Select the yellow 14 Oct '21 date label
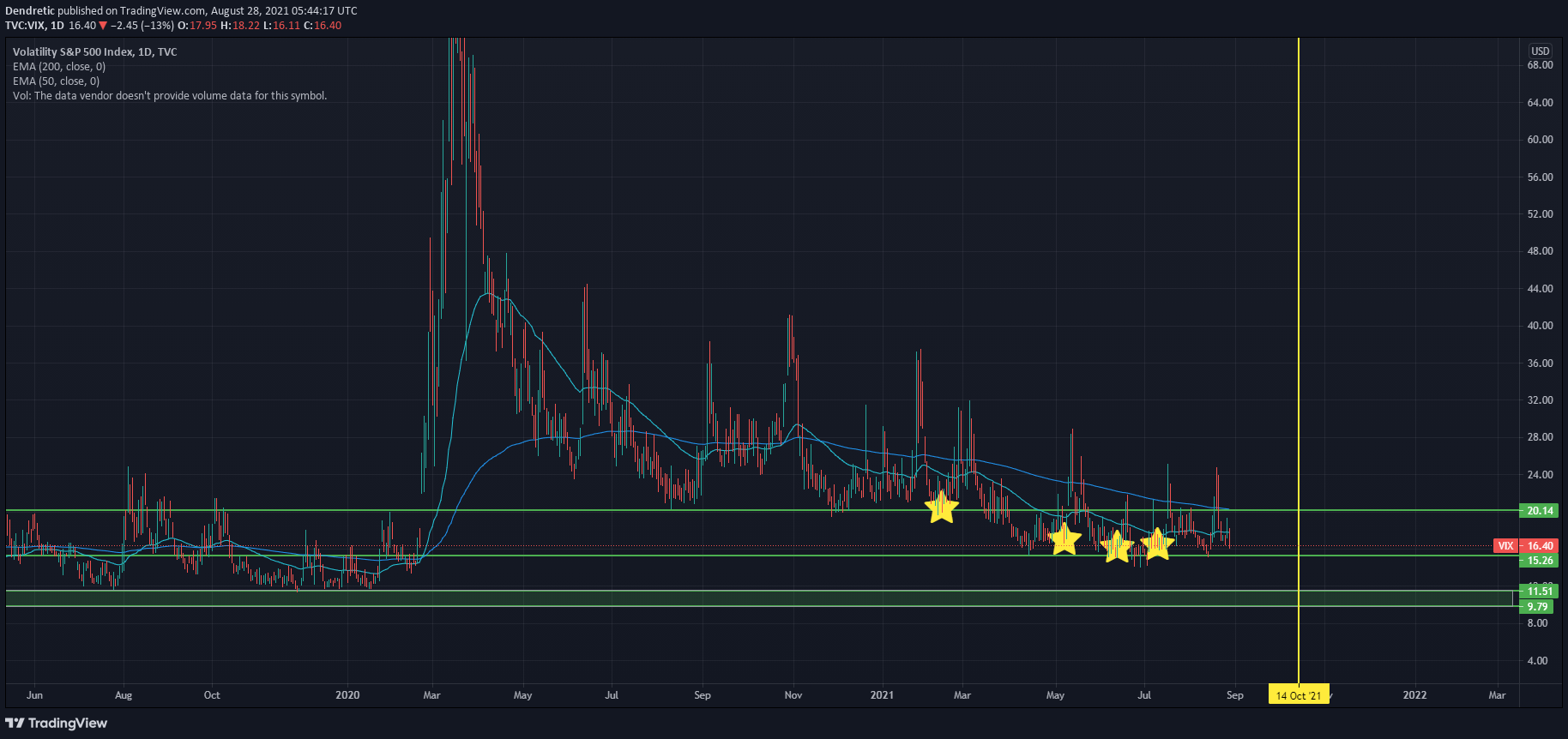Viewport: 1568px width, 739px height. (x=1299, y=695)
